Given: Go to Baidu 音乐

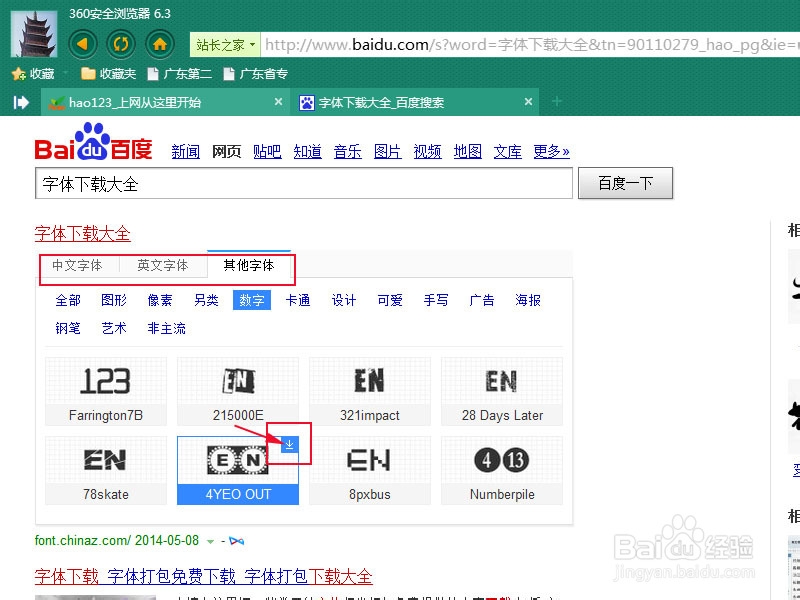Looking at the screenshot, I should [x=347, y=152].
